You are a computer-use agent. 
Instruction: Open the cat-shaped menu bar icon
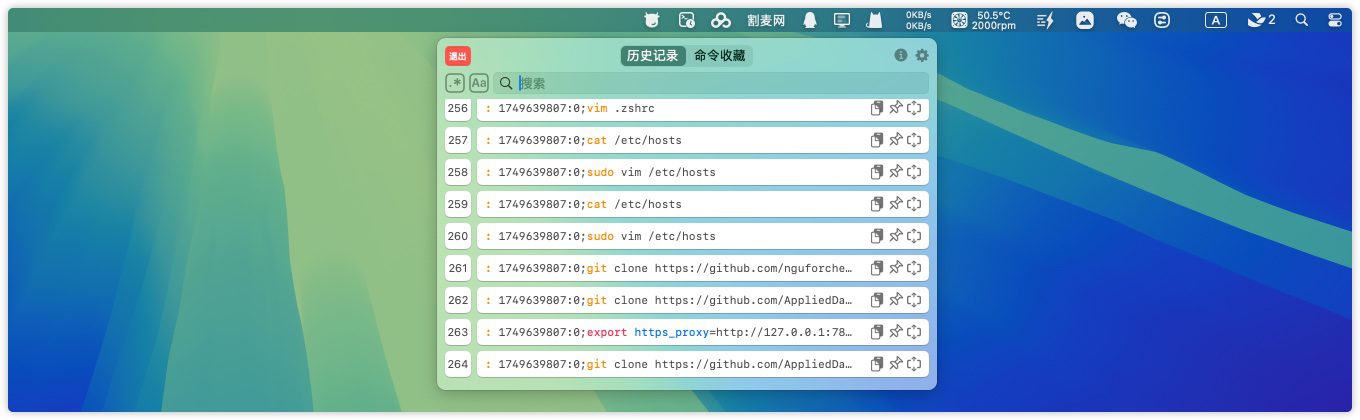873,20
